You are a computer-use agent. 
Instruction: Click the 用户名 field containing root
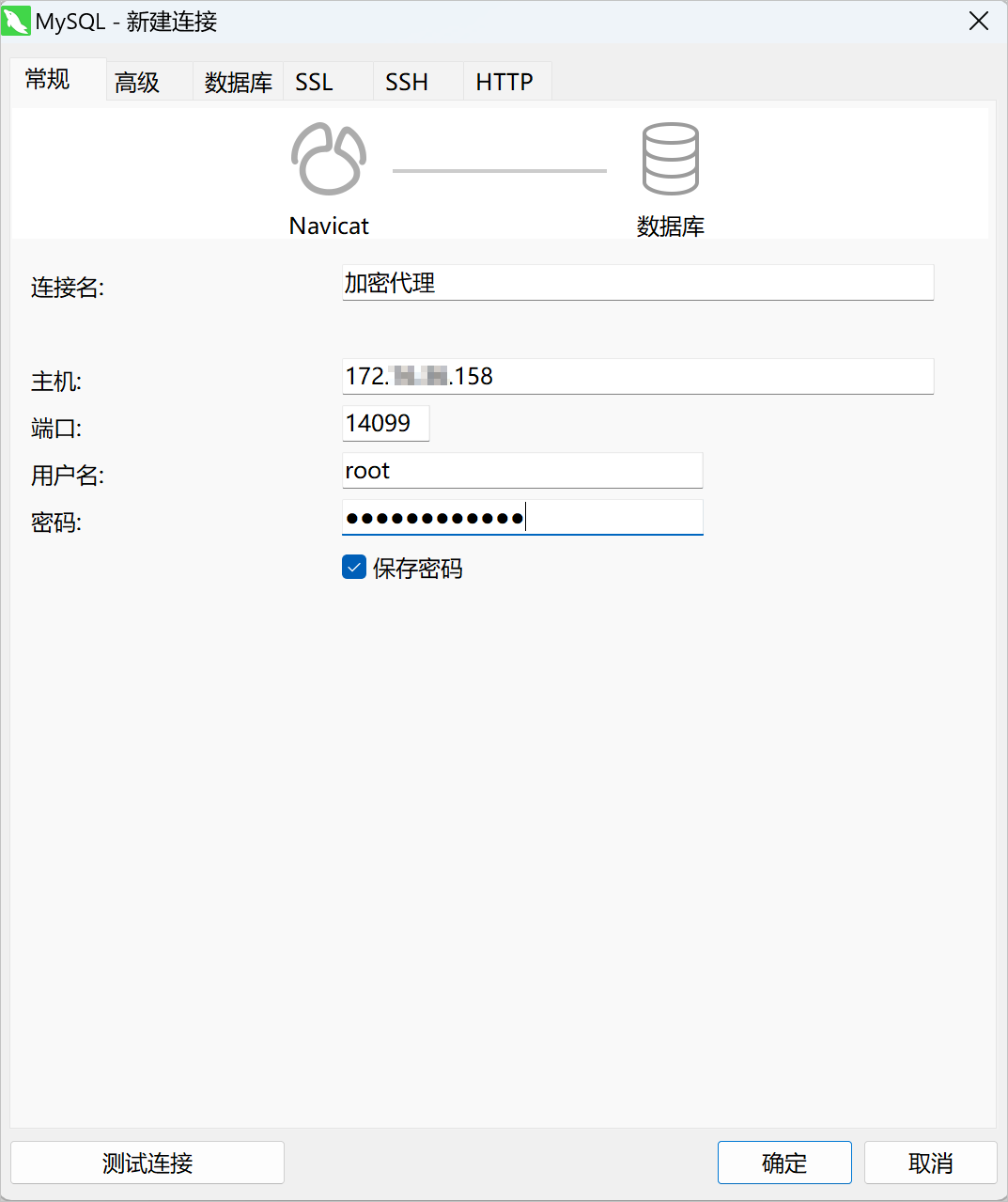[x=522, y=470]
